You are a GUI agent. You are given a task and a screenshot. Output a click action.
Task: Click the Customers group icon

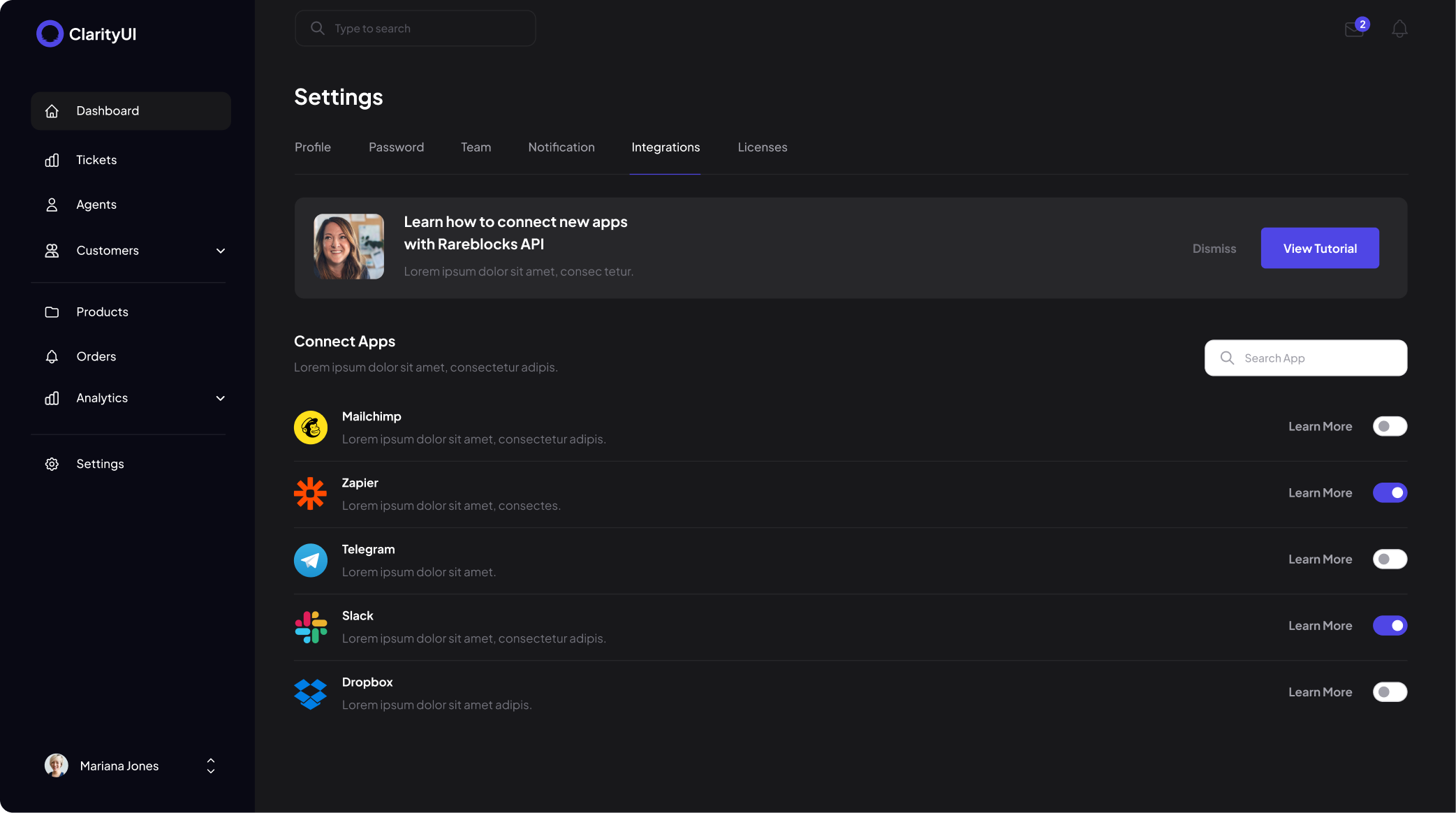point(52,251)
